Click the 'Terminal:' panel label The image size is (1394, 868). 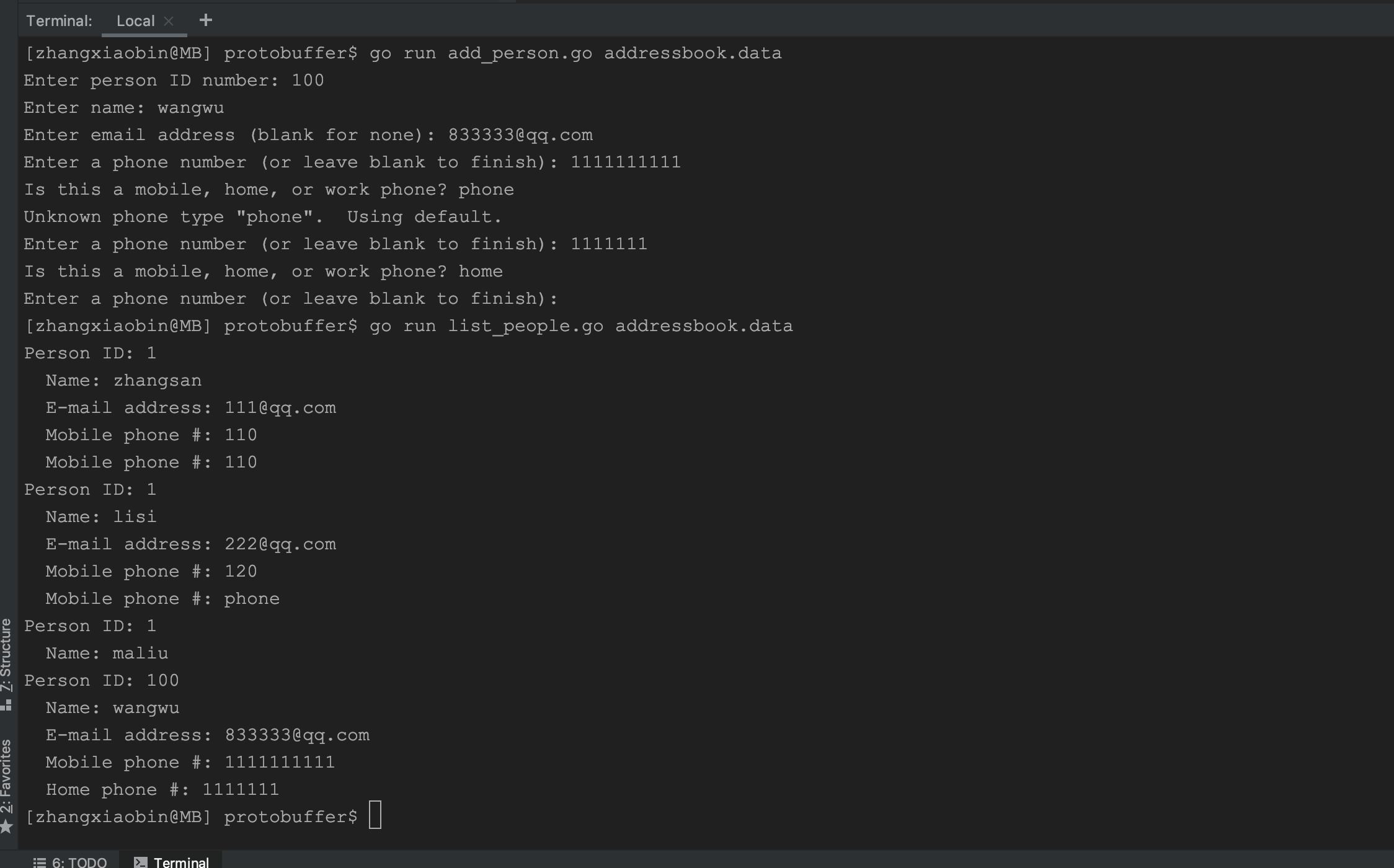(x=60, y=21)
